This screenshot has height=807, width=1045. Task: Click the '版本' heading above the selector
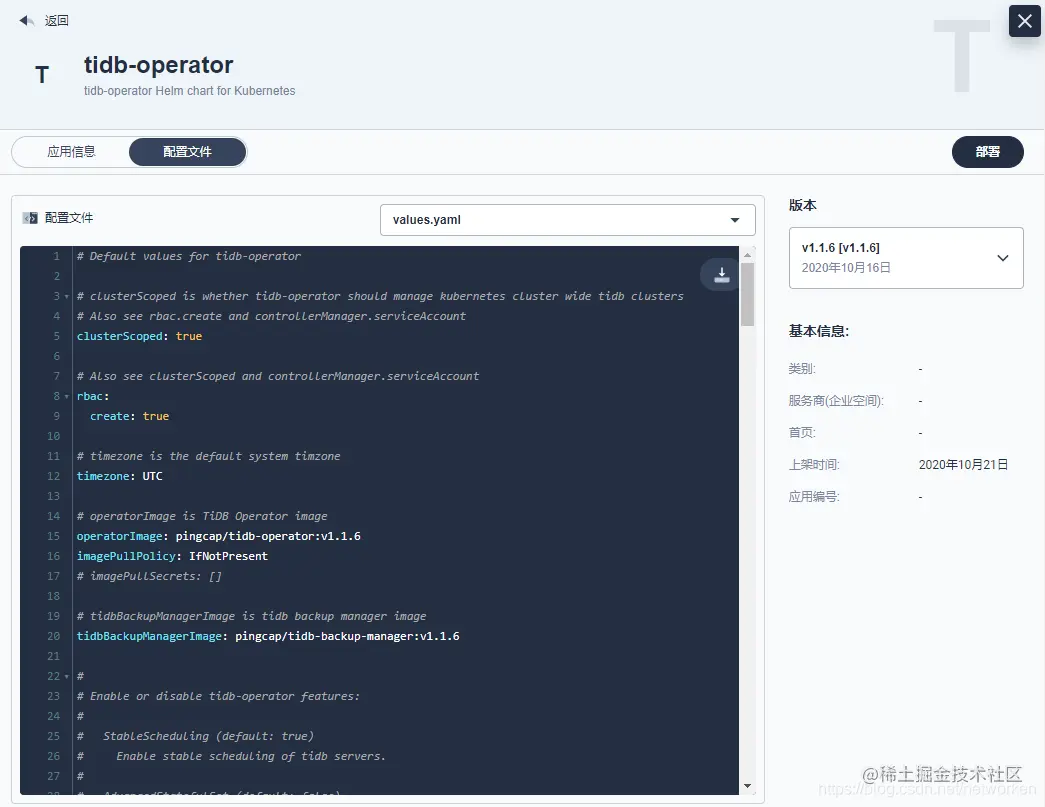802,205
